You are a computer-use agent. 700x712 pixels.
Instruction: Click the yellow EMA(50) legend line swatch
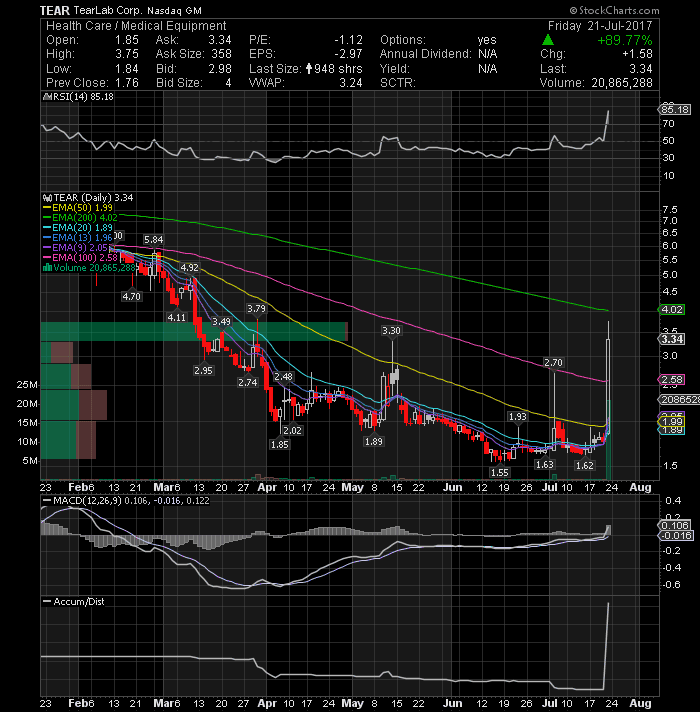(47, 208)
